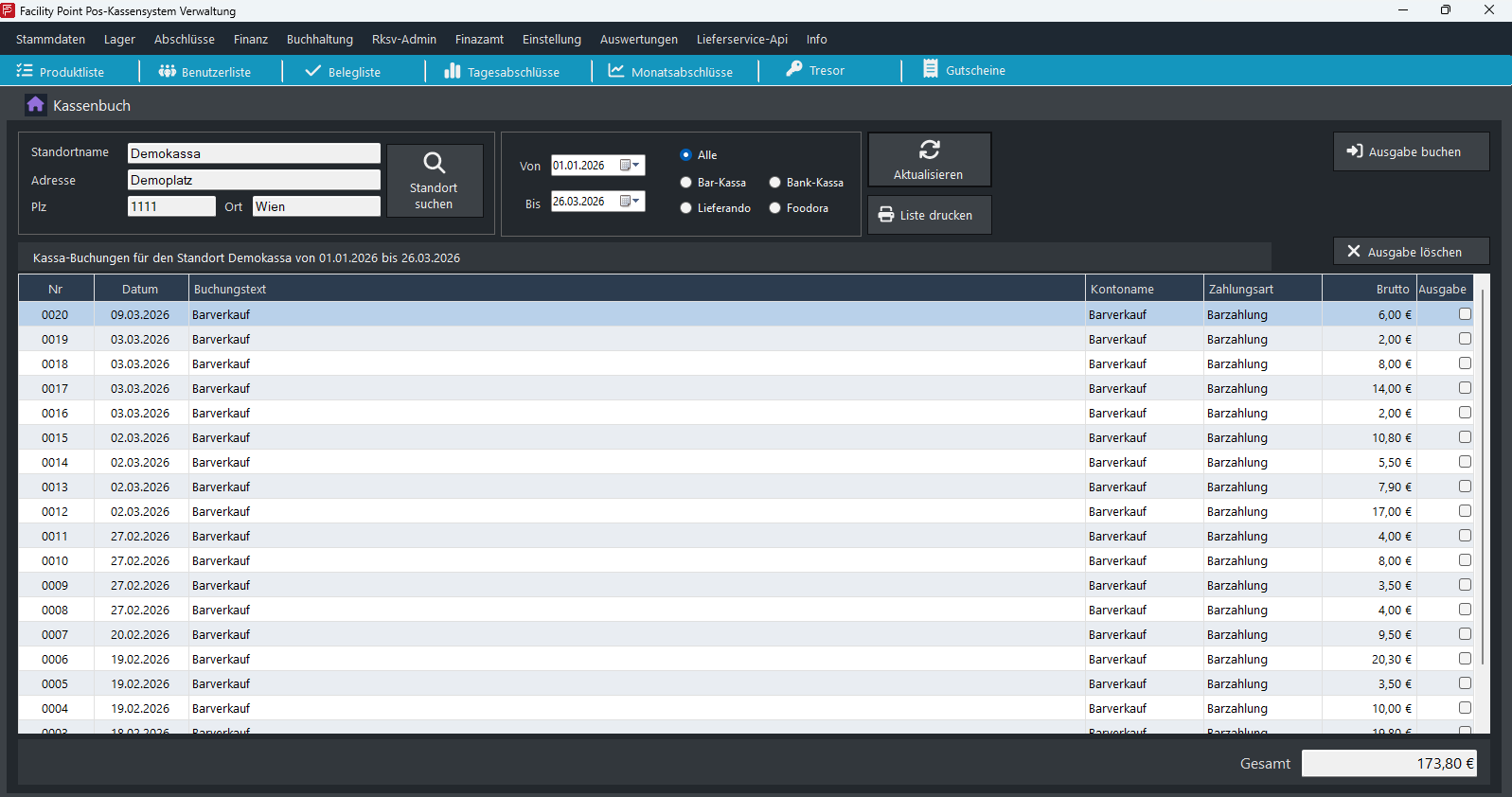Click the Ausgabe buchen button
Image resolution: width=1512 pixels, height=797 pixels.
1411,151
